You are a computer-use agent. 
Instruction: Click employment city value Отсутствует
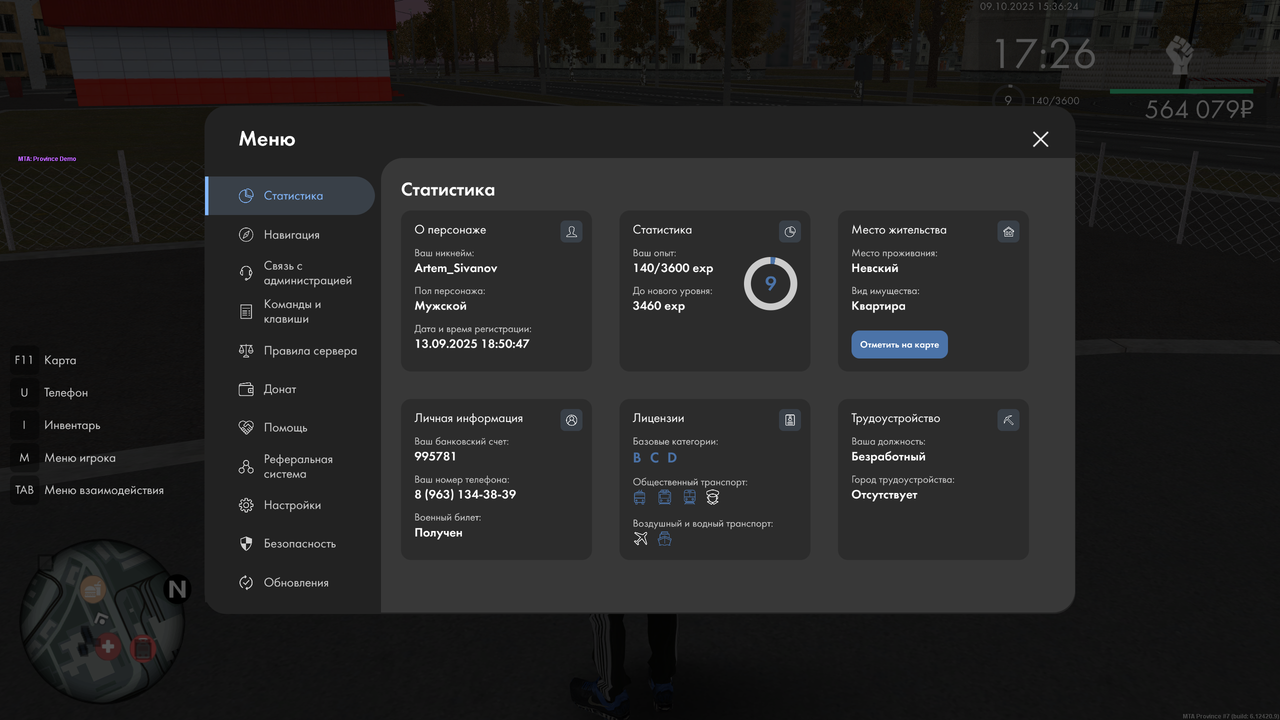[x=885, y=495]
